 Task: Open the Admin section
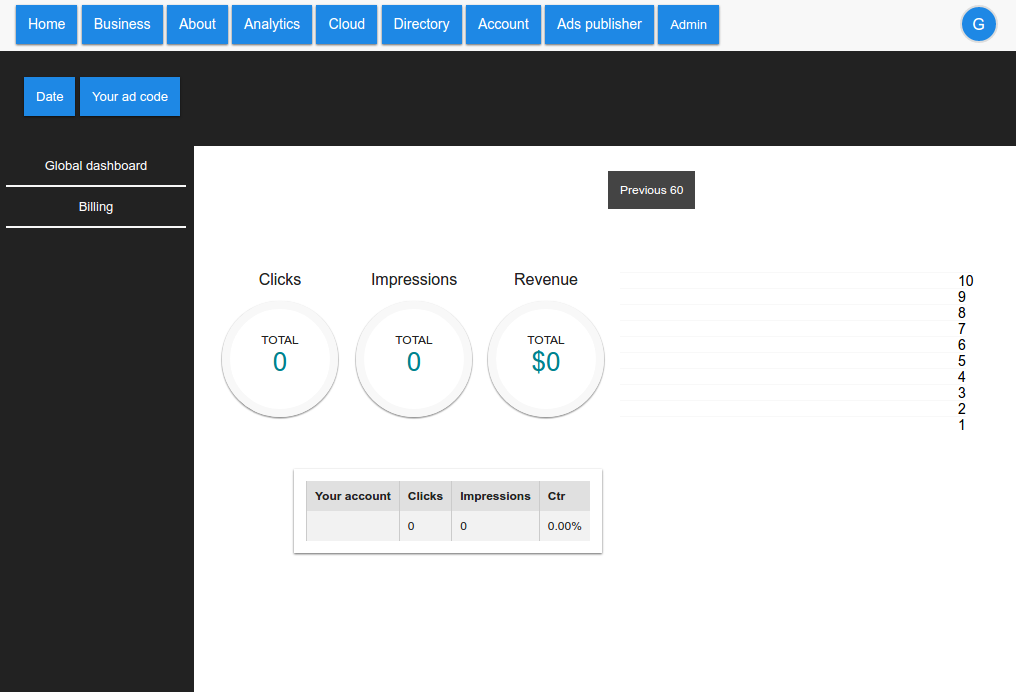[688, 25]
